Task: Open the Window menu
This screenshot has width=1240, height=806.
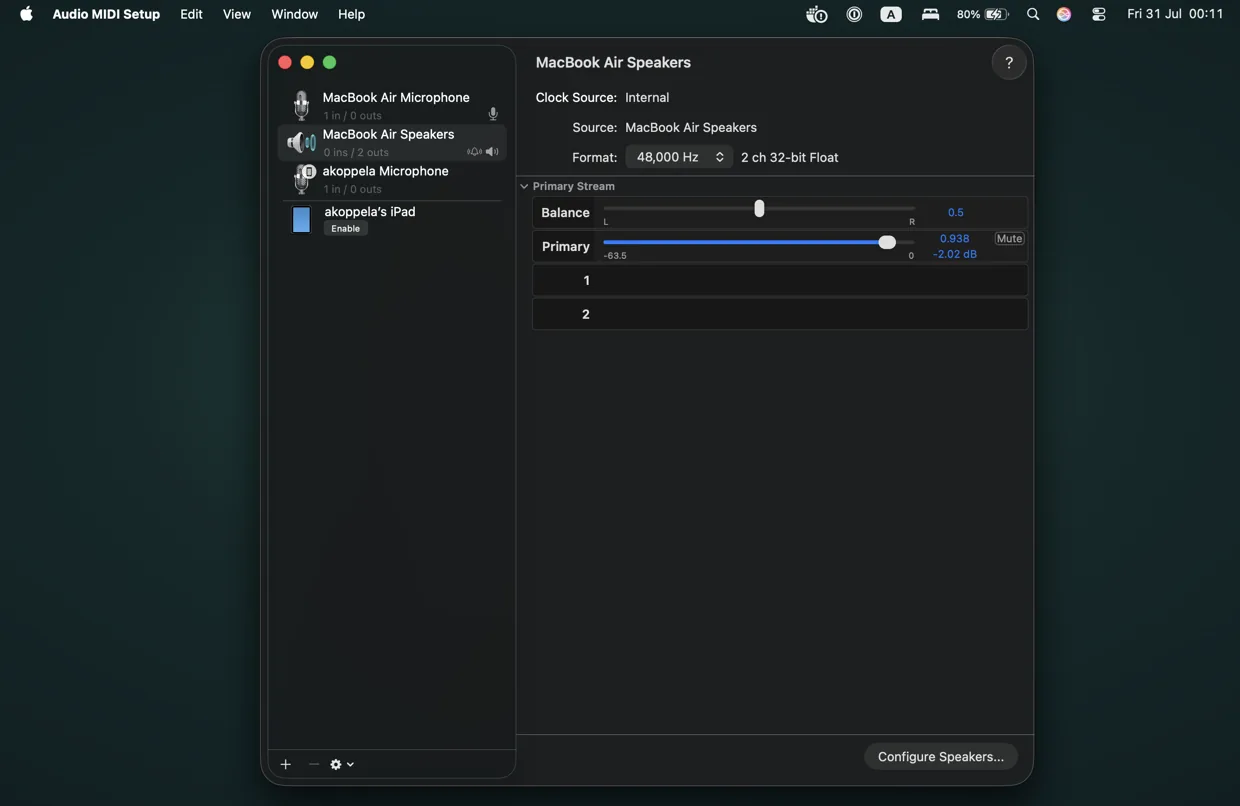Action: [x=294, y=14]
